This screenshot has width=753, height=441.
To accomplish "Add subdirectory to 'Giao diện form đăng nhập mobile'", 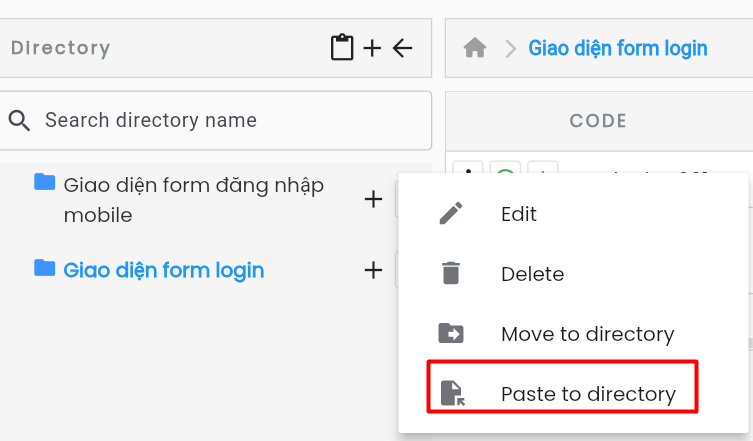I will pyautogui.click(x=373, y=199).
